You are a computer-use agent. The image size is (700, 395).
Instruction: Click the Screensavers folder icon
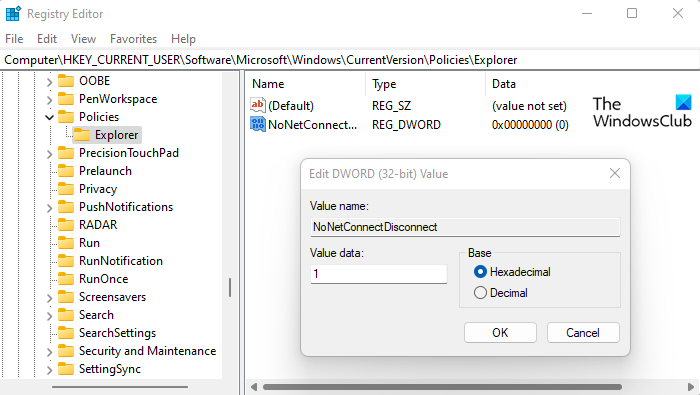coord(66,297)
